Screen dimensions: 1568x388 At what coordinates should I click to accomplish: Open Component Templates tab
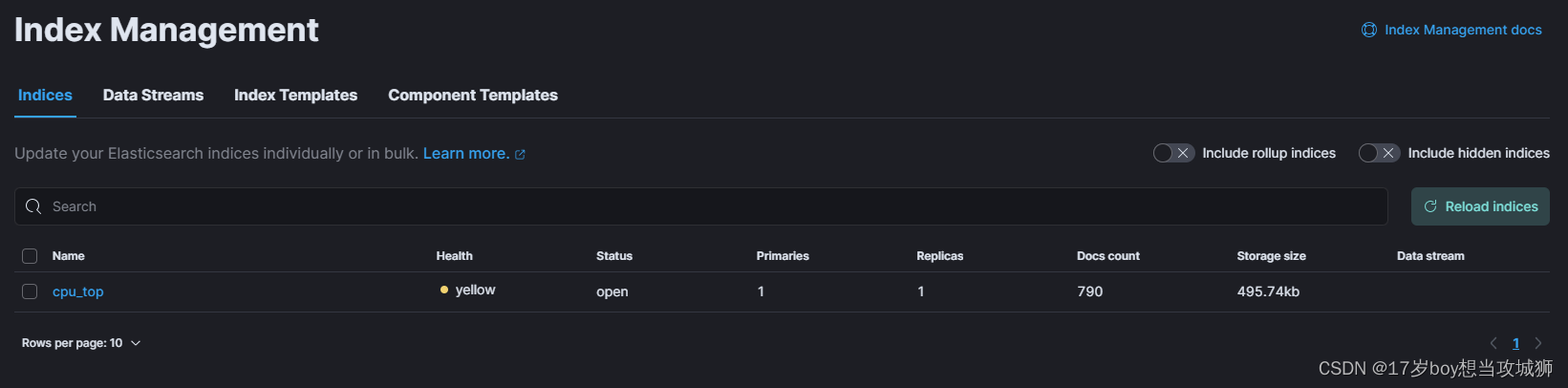coord(473,95)
